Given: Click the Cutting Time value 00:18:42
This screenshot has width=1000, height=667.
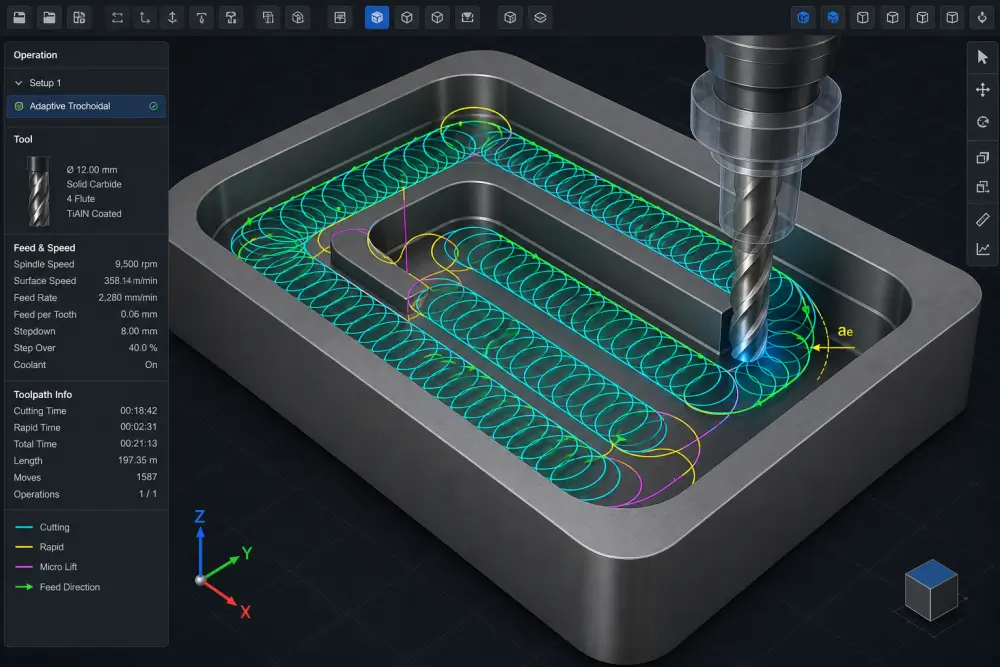Looking at the screenshot, I should (x=138, y=411).
